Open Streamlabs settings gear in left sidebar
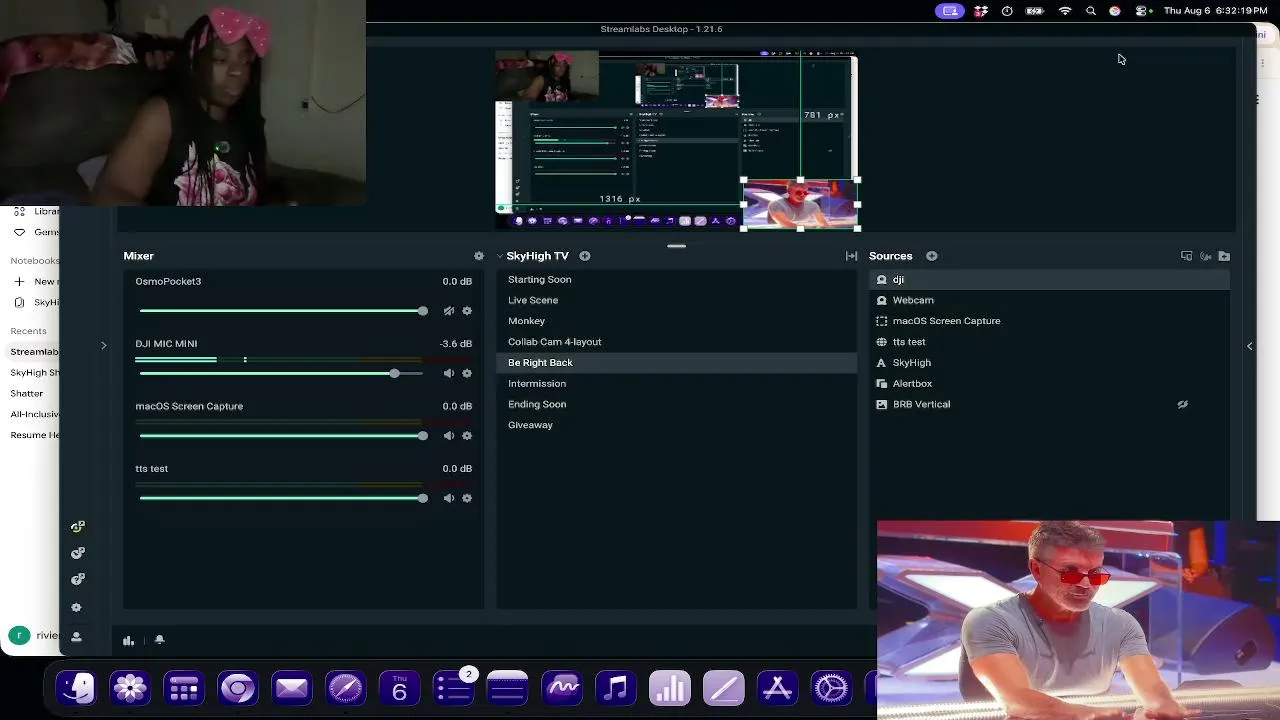The image size is (1280, 720). [77, 607]
